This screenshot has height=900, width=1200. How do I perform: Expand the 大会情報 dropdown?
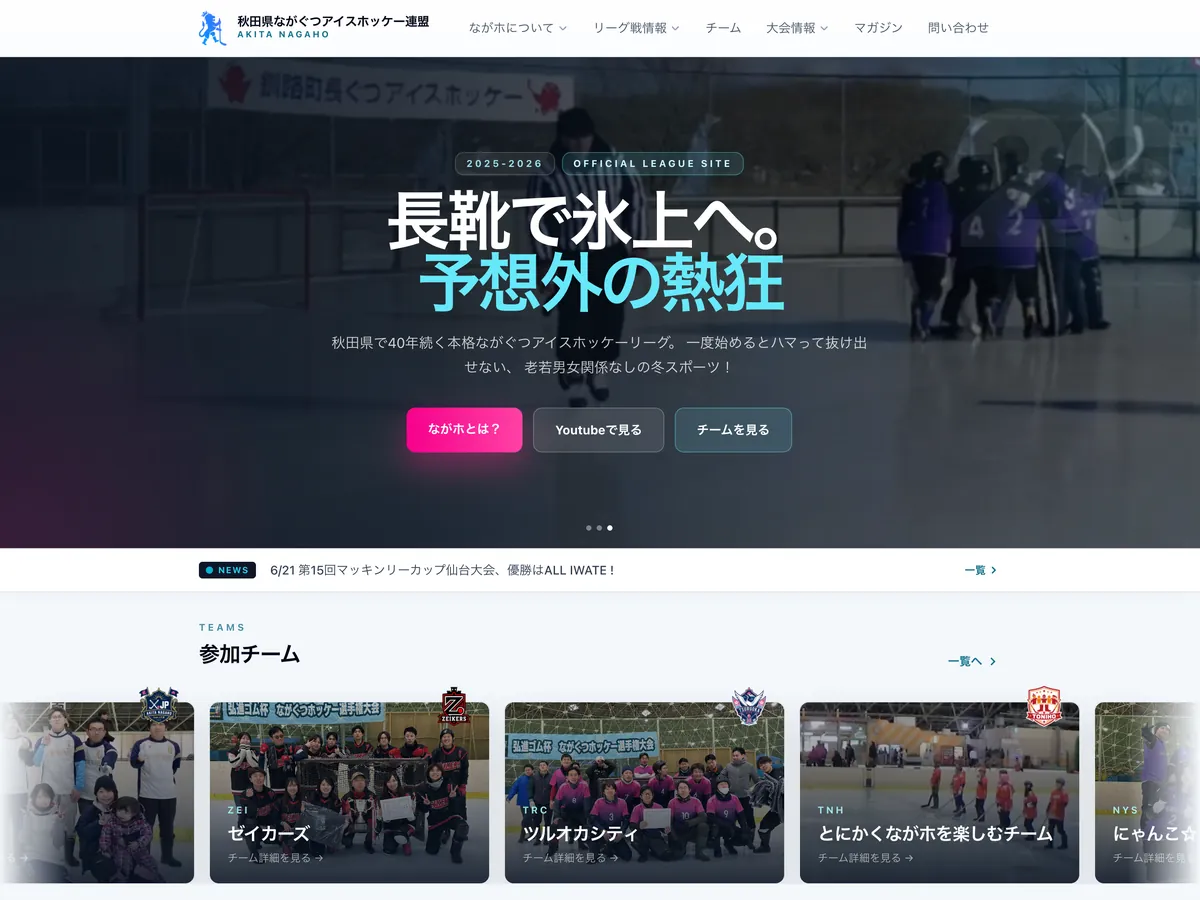coord(797,28)
